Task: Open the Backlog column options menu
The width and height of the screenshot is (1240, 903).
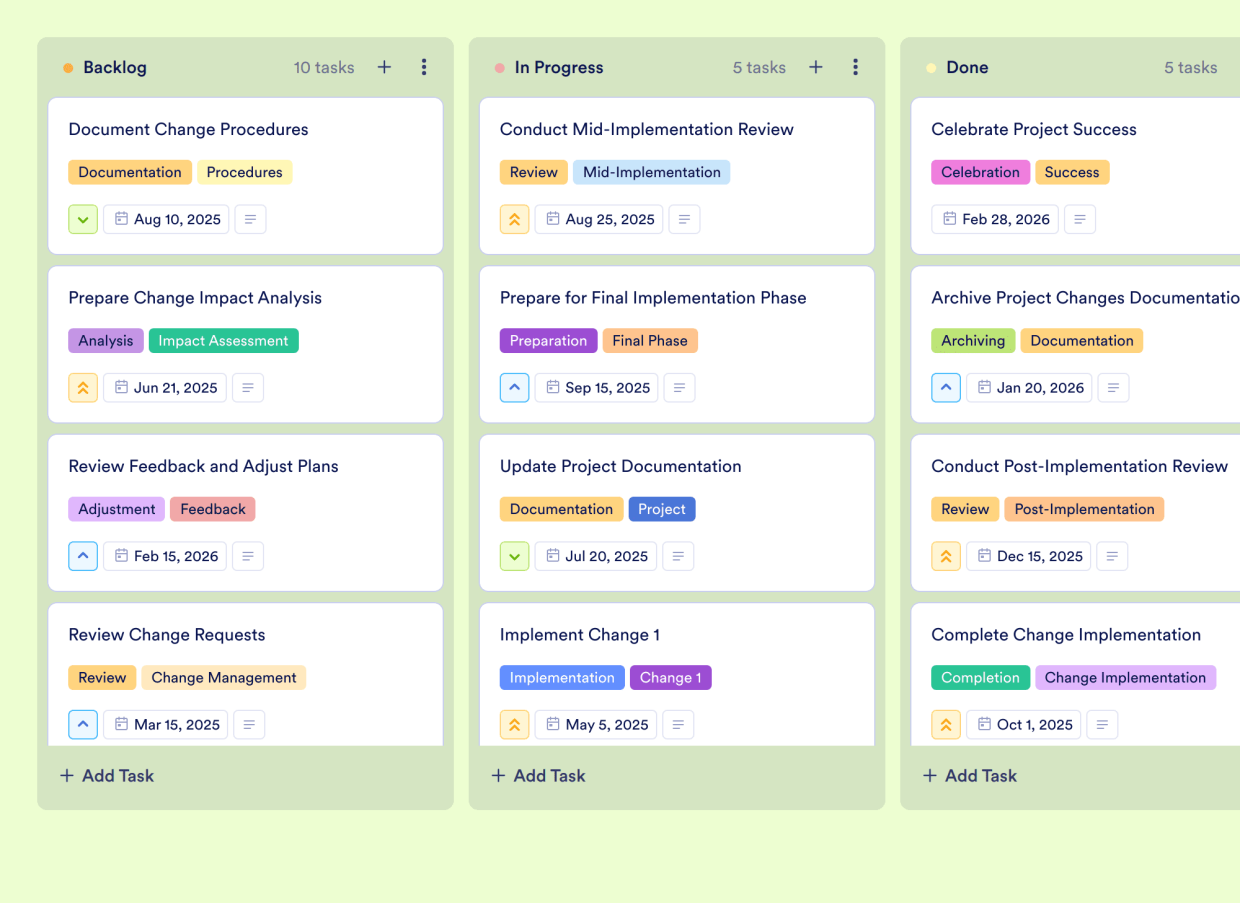Action: coord(424,67)
